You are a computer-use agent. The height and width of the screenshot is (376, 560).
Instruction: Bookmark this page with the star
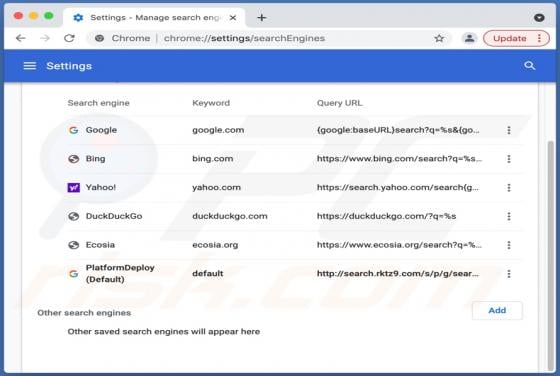coord(439,38)
